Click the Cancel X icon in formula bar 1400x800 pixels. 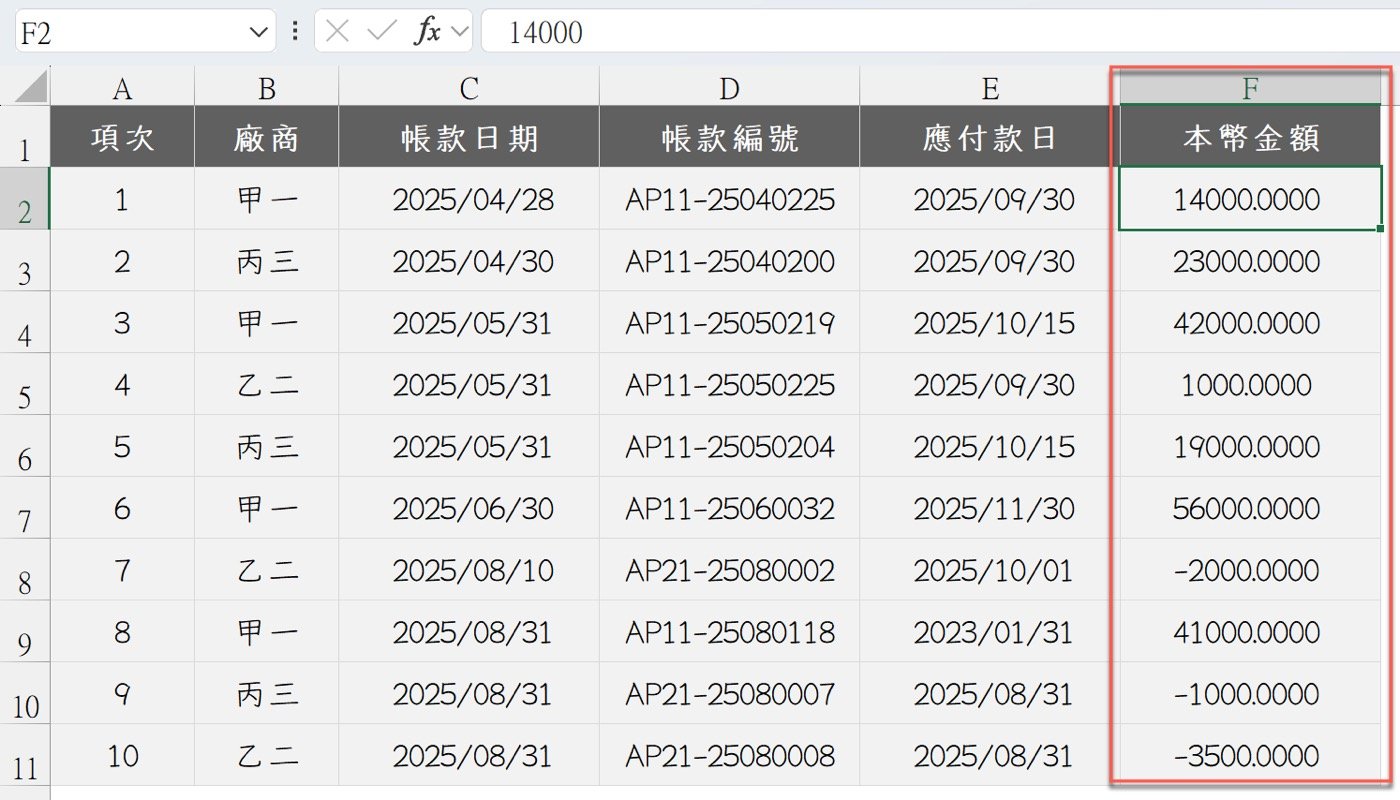click(x=338, y=31)
